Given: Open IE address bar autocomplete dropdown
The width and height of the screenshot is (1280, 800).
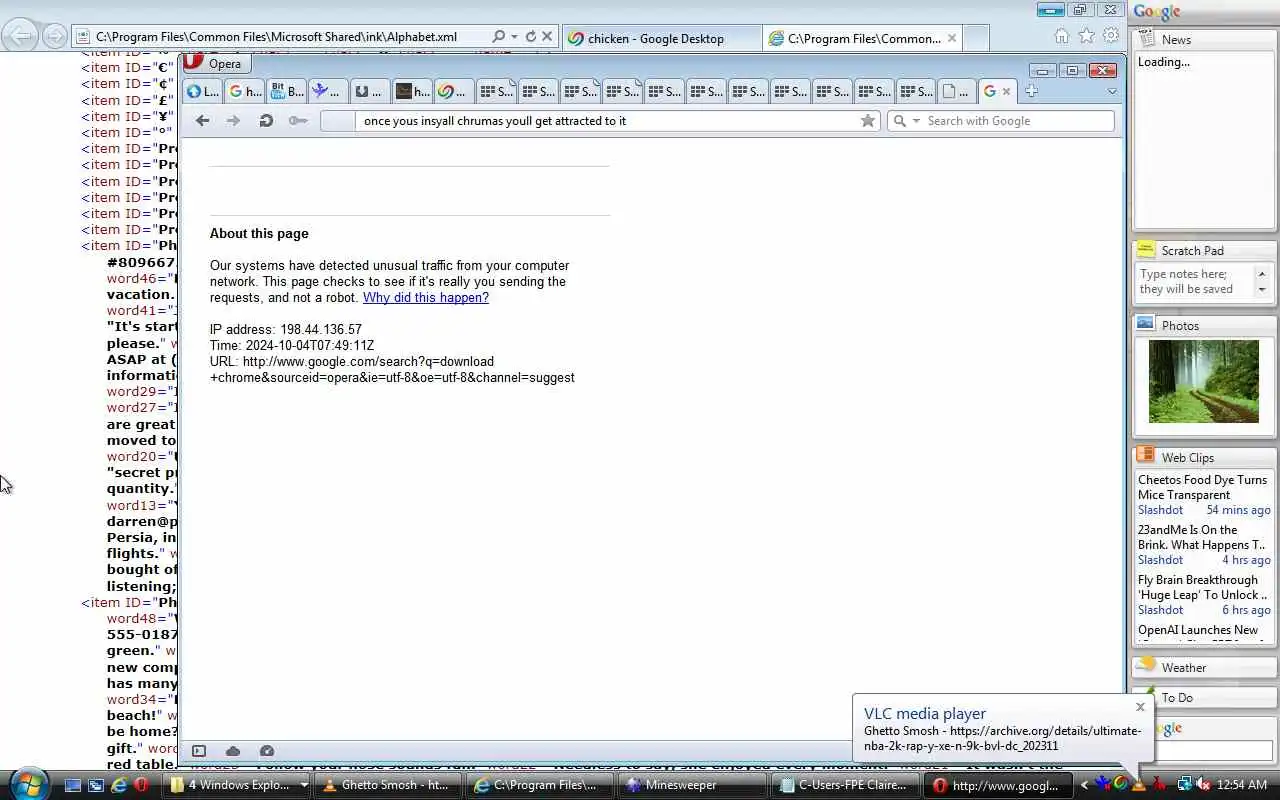Looking at the screenshot, I should 514,37.
